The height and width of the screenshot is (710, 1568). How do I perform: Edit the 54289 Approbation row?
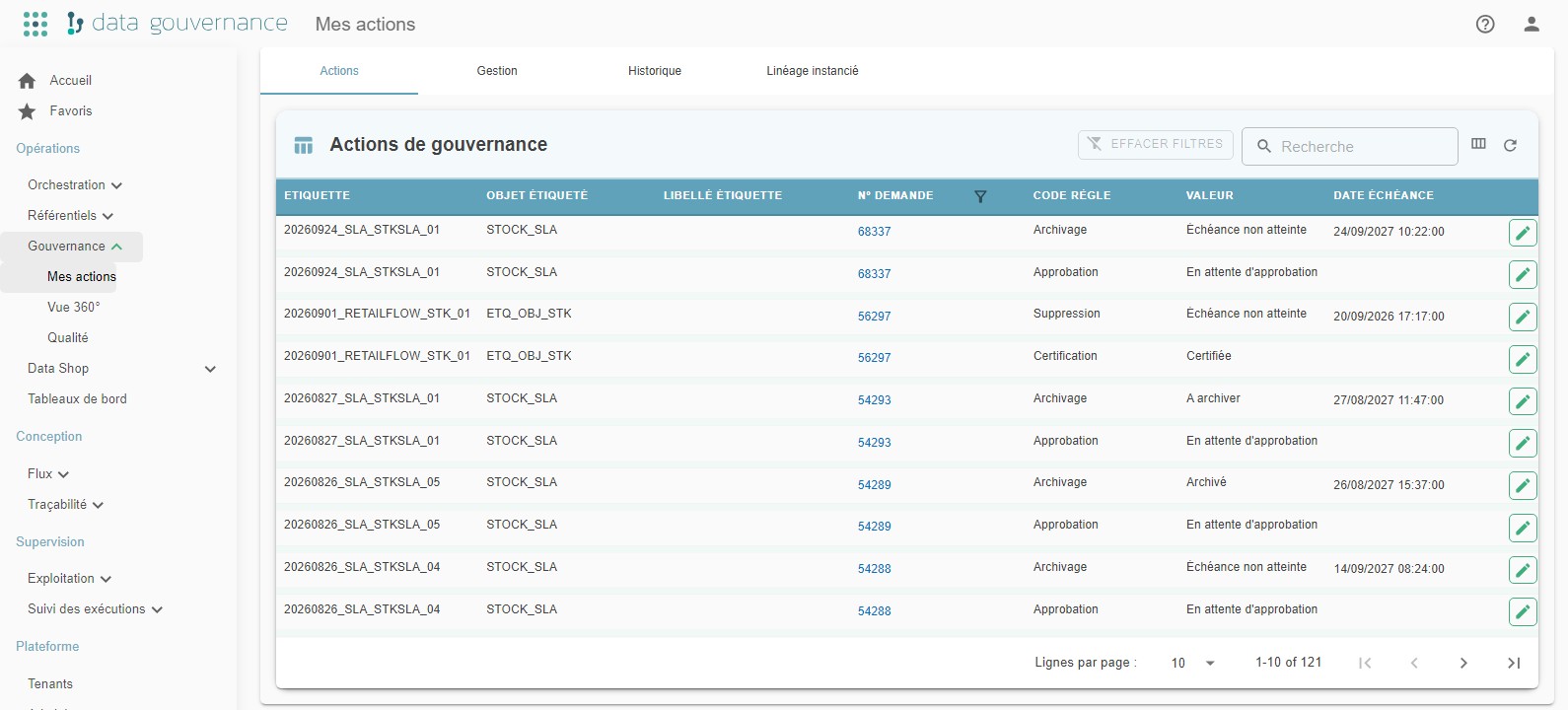coord(1523,528)
